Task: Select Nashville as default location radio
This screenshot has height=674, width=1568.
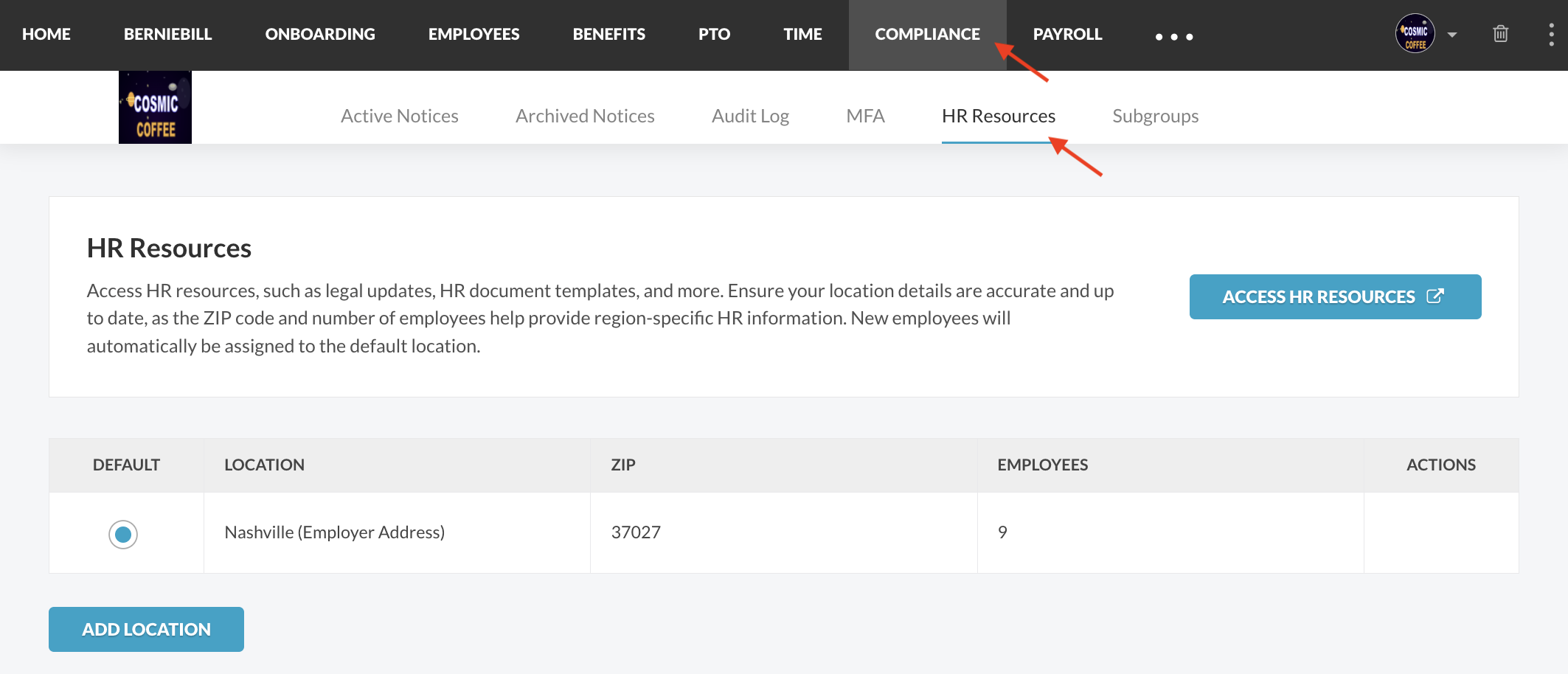Action: 123,534
